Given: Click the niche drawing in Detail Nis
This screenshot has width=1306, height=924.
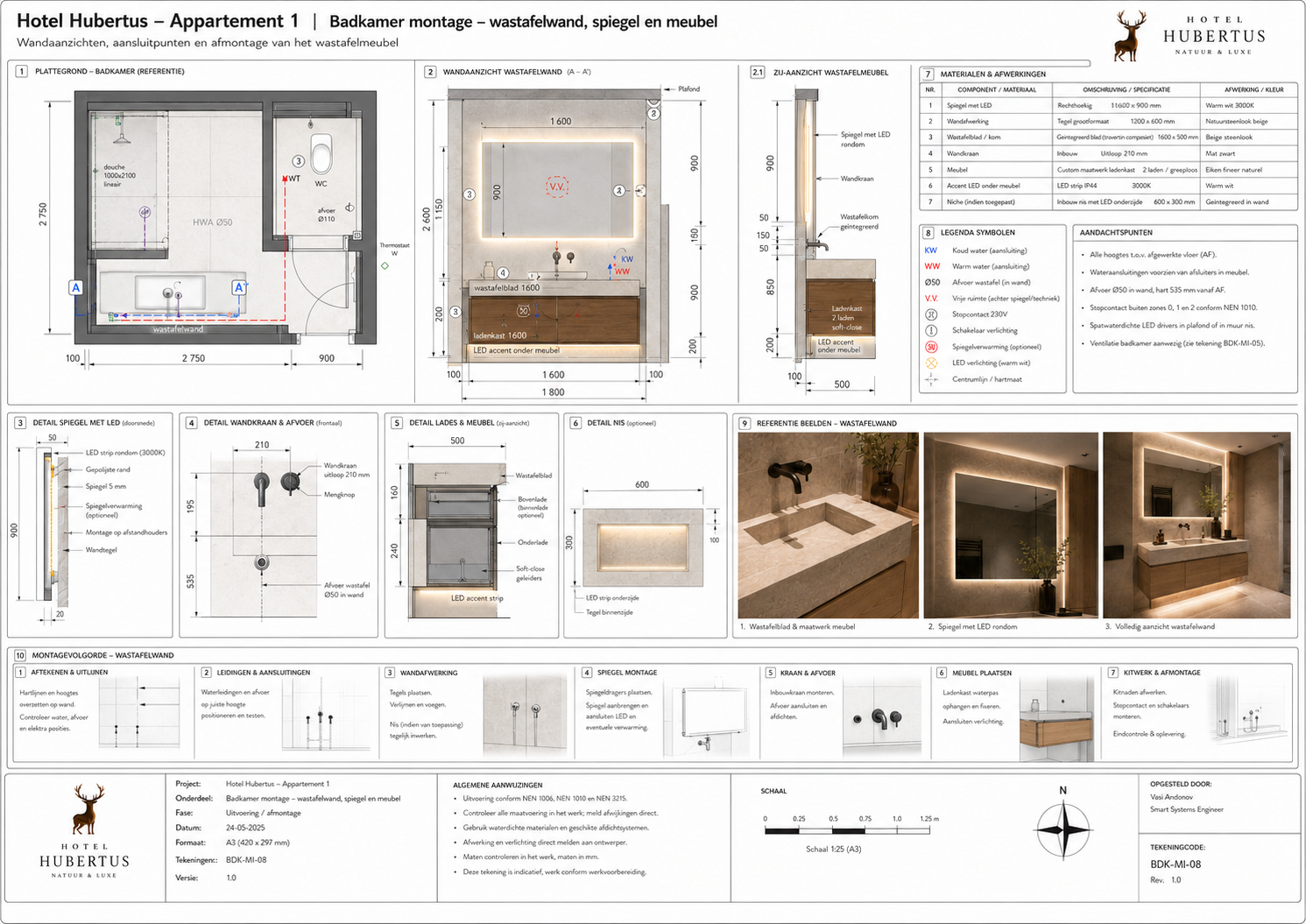Looking at the screenshot, I should click(642, 547).
